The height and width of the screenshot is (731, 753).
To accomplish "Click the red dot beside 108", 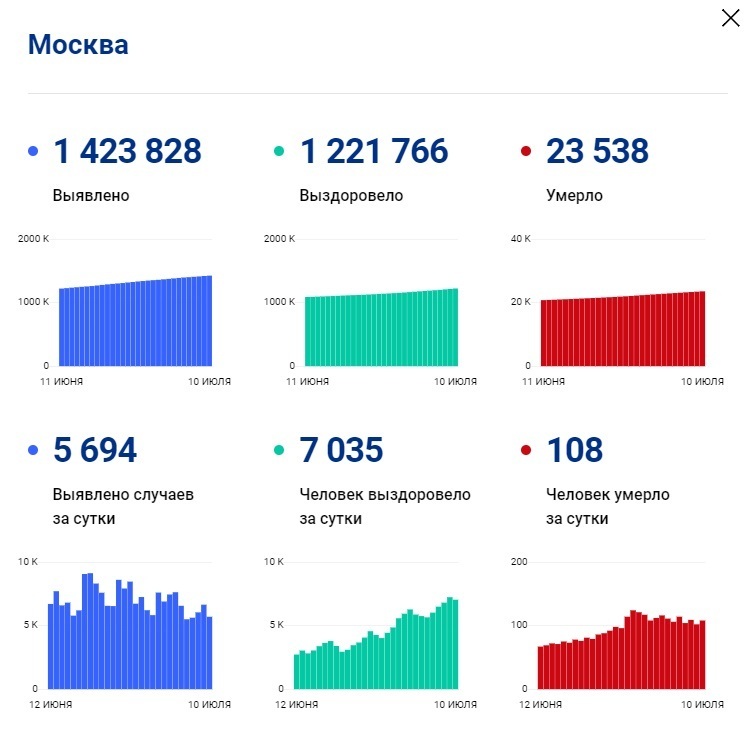I will (526, 451).
